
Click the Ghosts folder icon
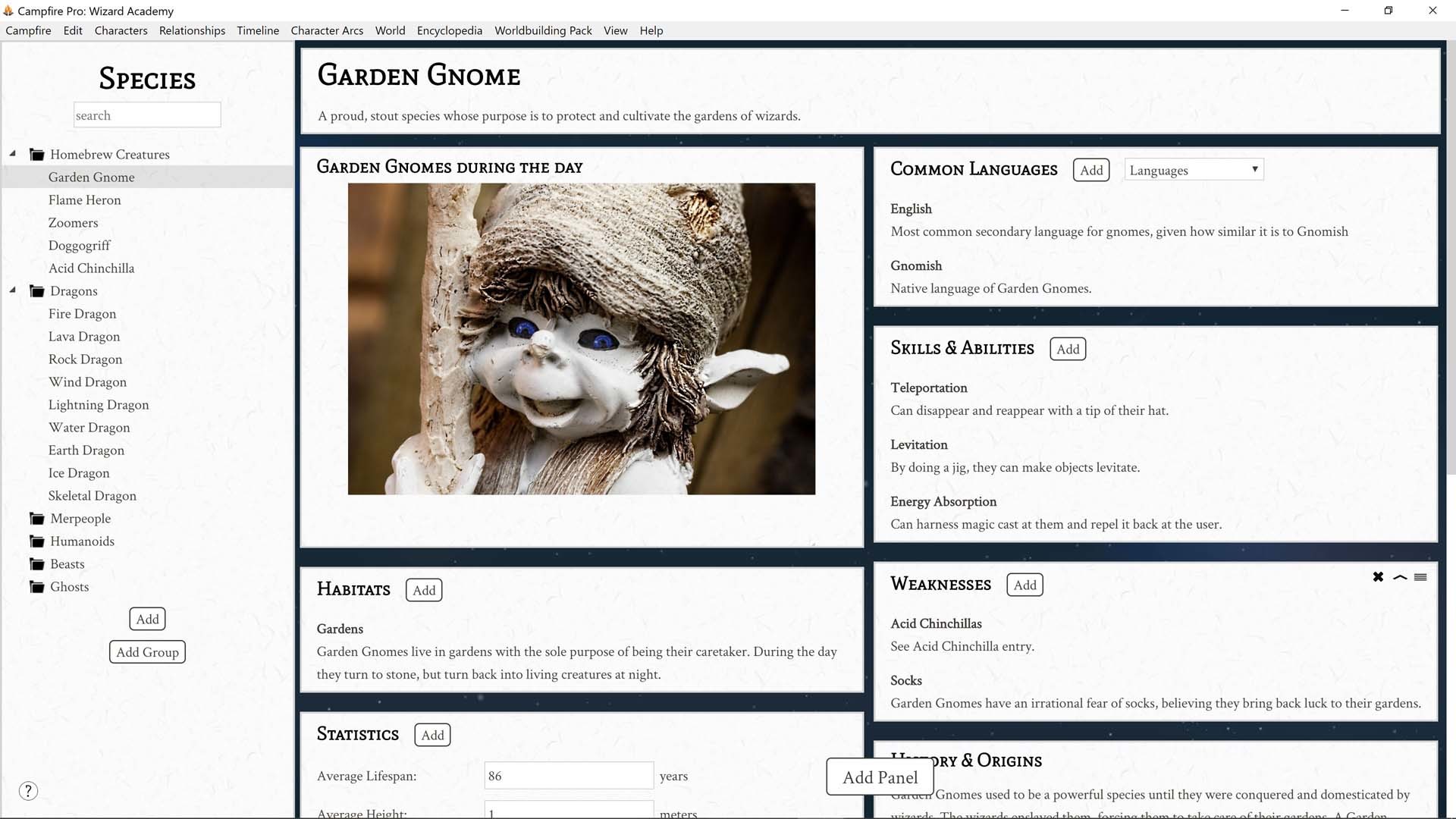[36, 586]
